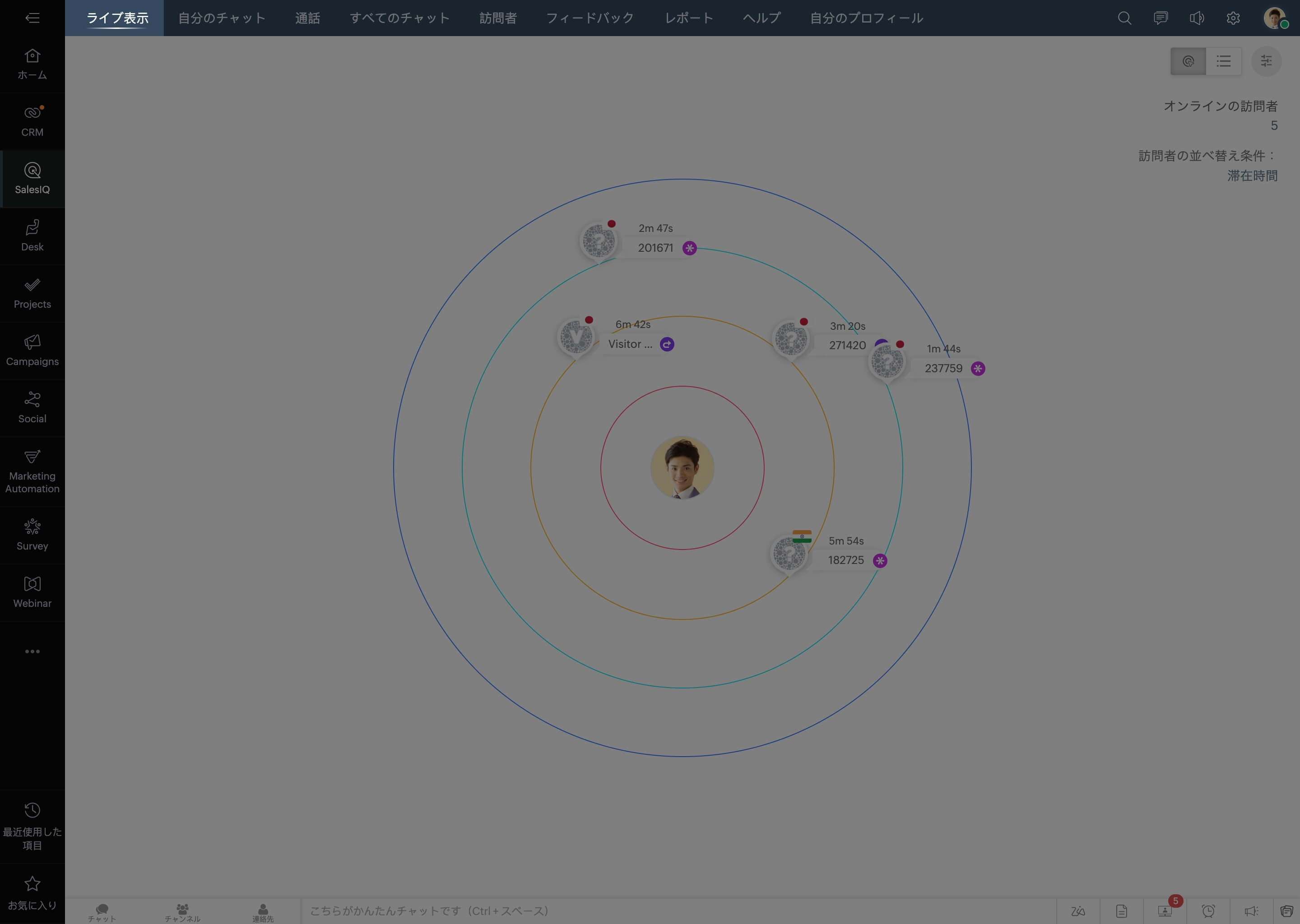Viewport: 1300px width, 924px height.
Task: Click the chat notification bell icon
Action: 1197,18
